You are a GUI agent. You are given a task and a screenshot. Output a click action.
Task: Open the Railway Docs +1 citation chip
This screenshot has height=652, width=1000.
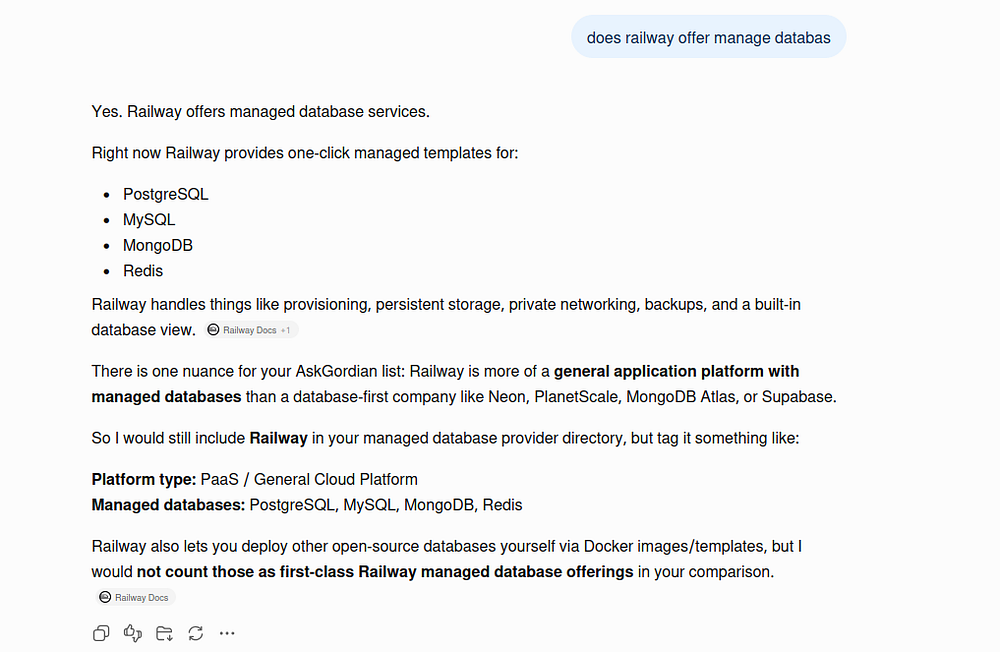(251, 330)
